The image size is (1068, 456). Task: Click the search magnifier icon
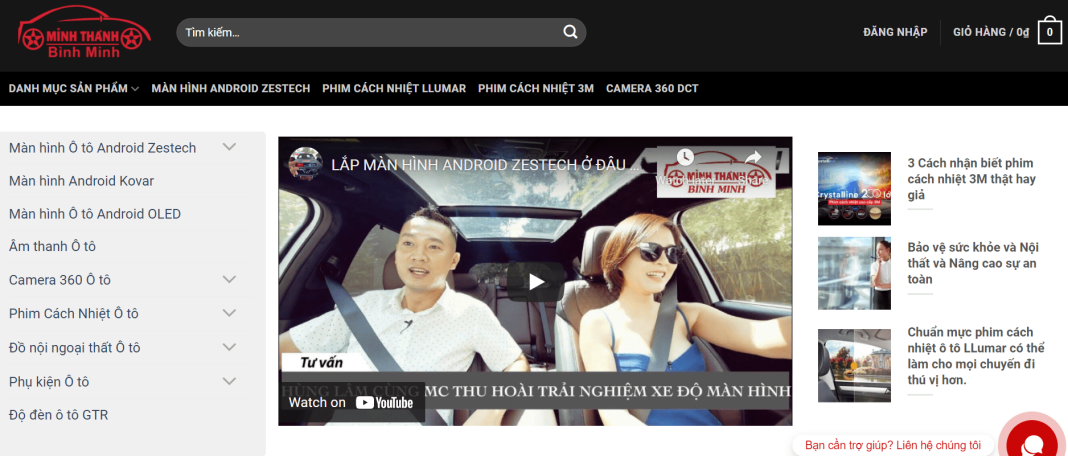point(570,32)
